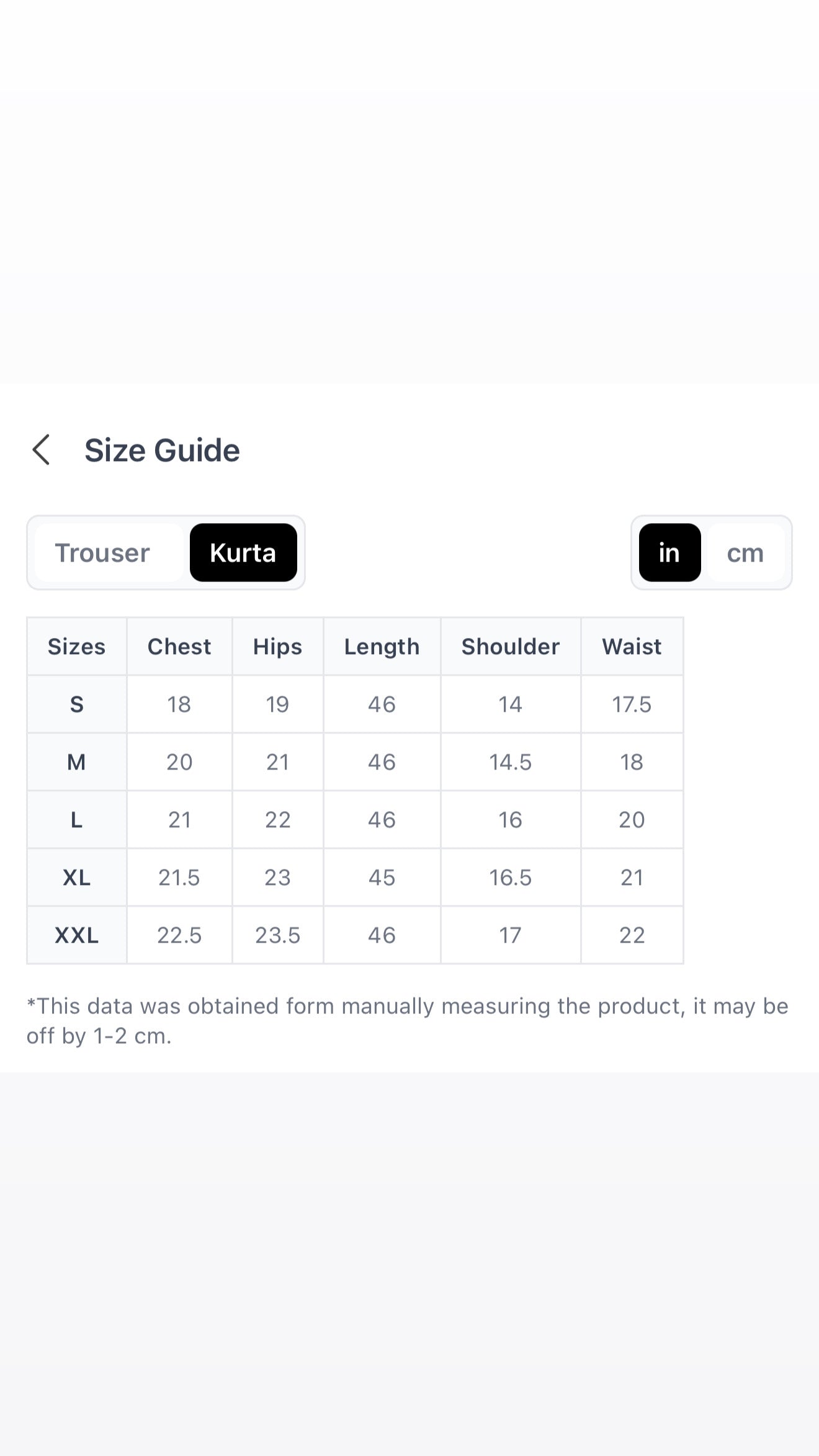819x1456 pixels.
Task: Toggle units to inches
Action: 669,552
